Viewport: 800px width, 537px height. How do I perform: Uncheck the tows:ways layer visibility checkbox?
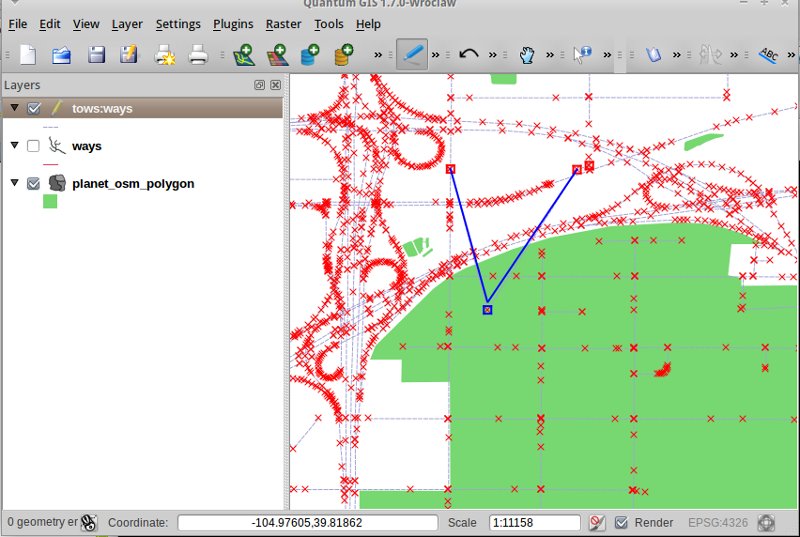34,108
